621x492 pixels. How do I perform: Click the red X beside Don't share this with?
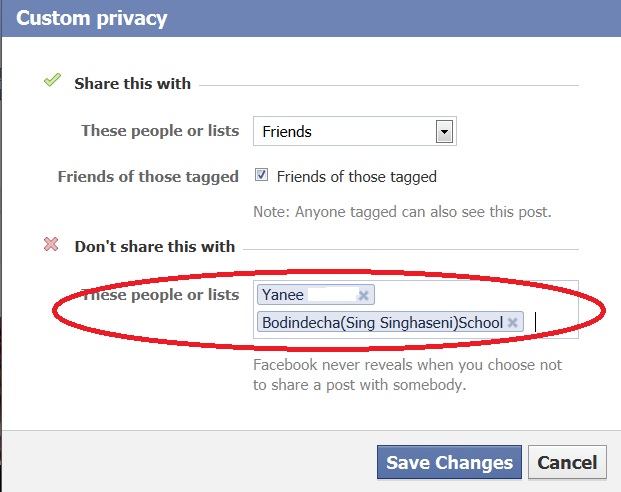(52, 245)
